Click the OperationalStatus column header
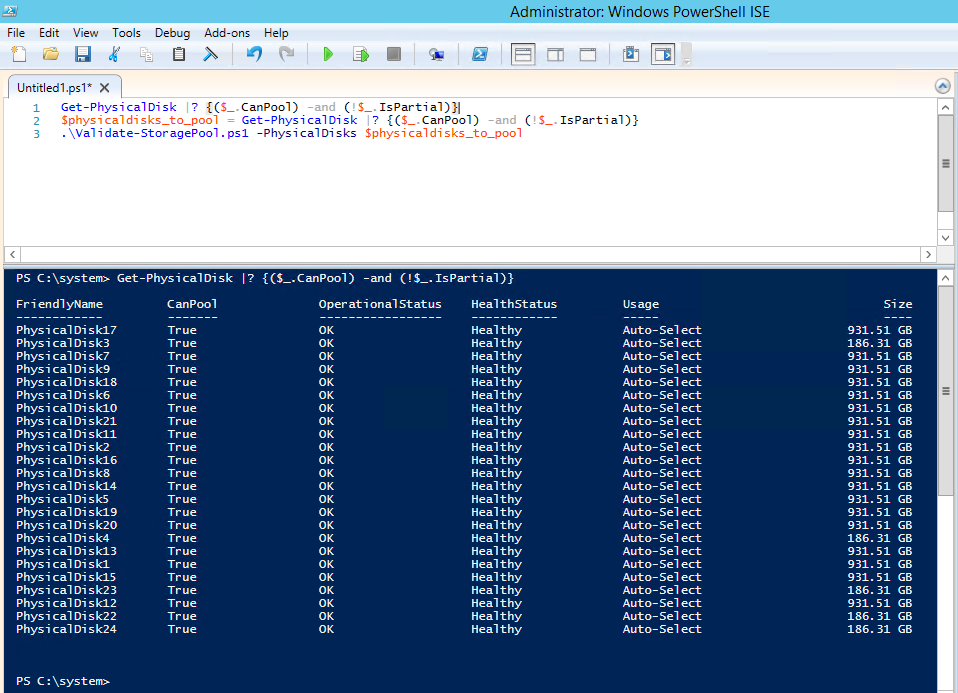This screenshot has height=693, width=958. 380,304
